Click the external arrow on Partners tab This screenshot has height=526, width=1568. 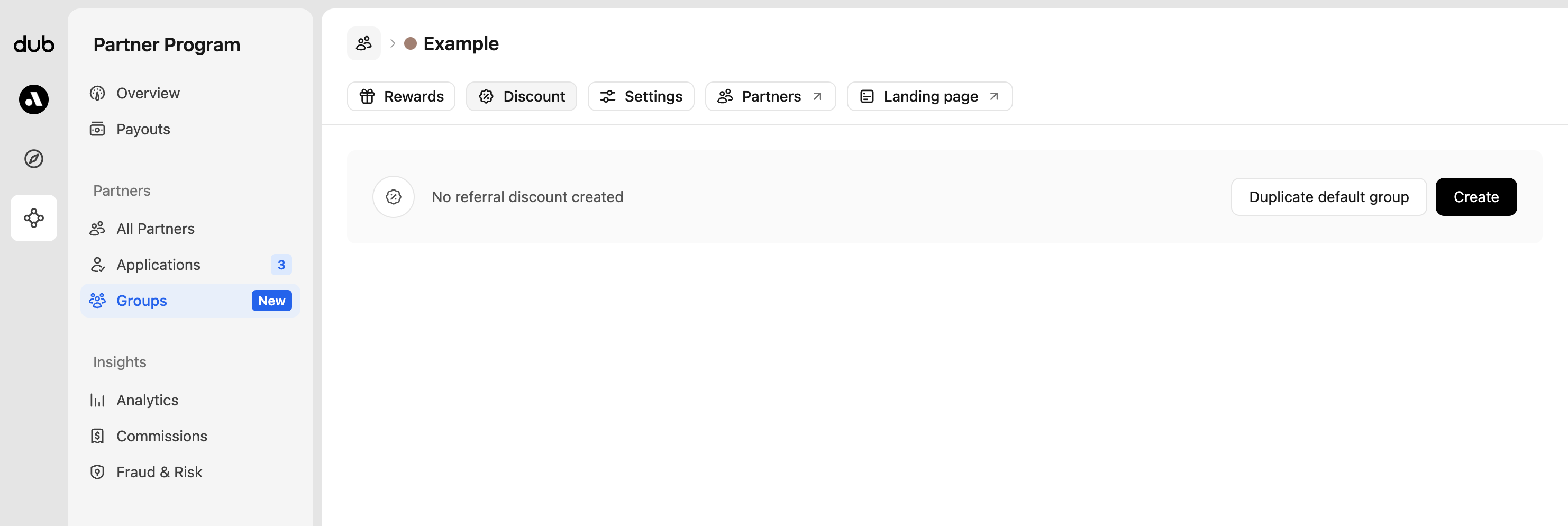click(x=817, y=96)
